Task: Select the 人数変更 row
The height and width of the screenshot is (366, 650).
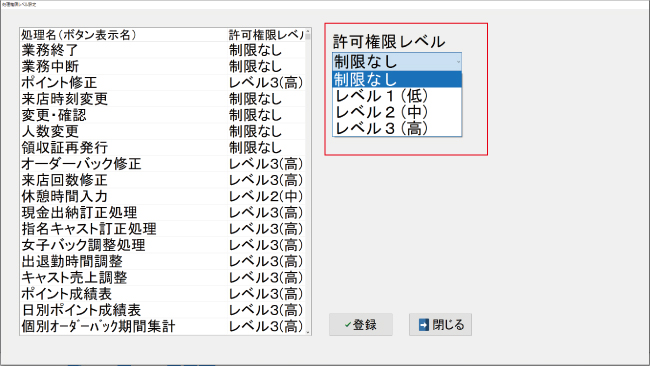Action: click(x=162, y=131)
